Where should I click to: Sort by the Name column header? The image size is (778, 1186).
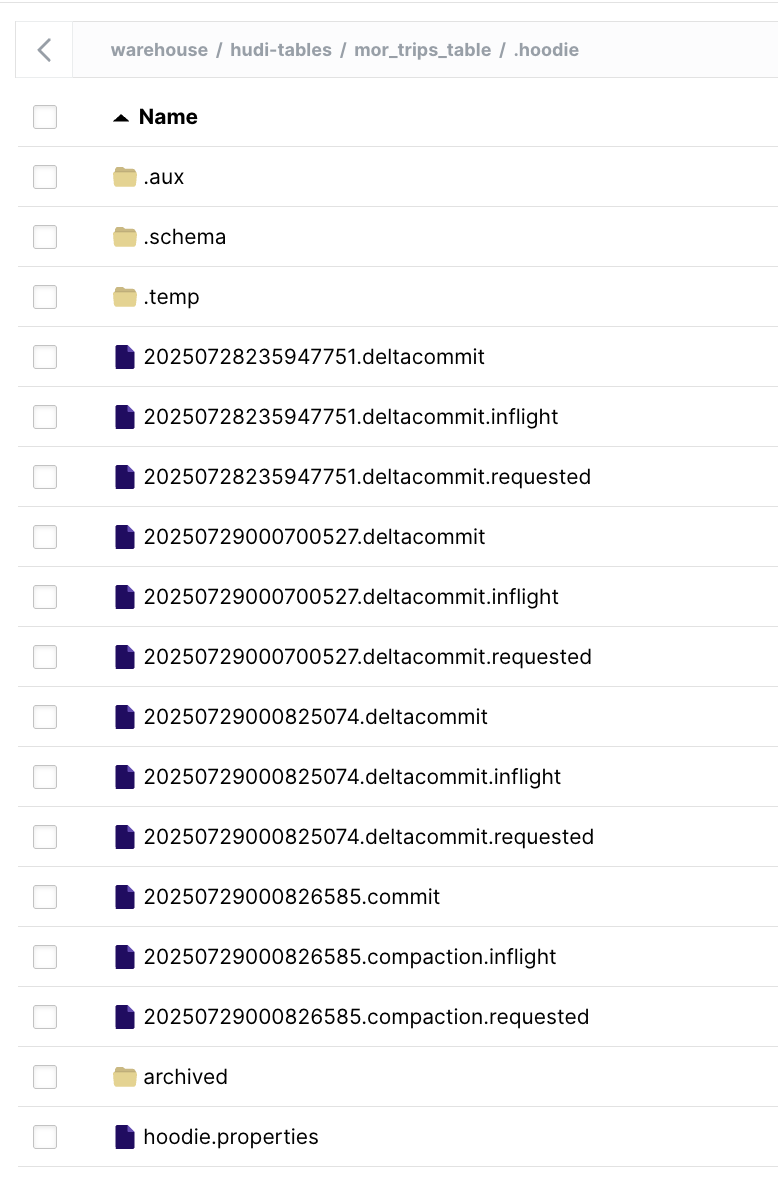pos(168,117)
